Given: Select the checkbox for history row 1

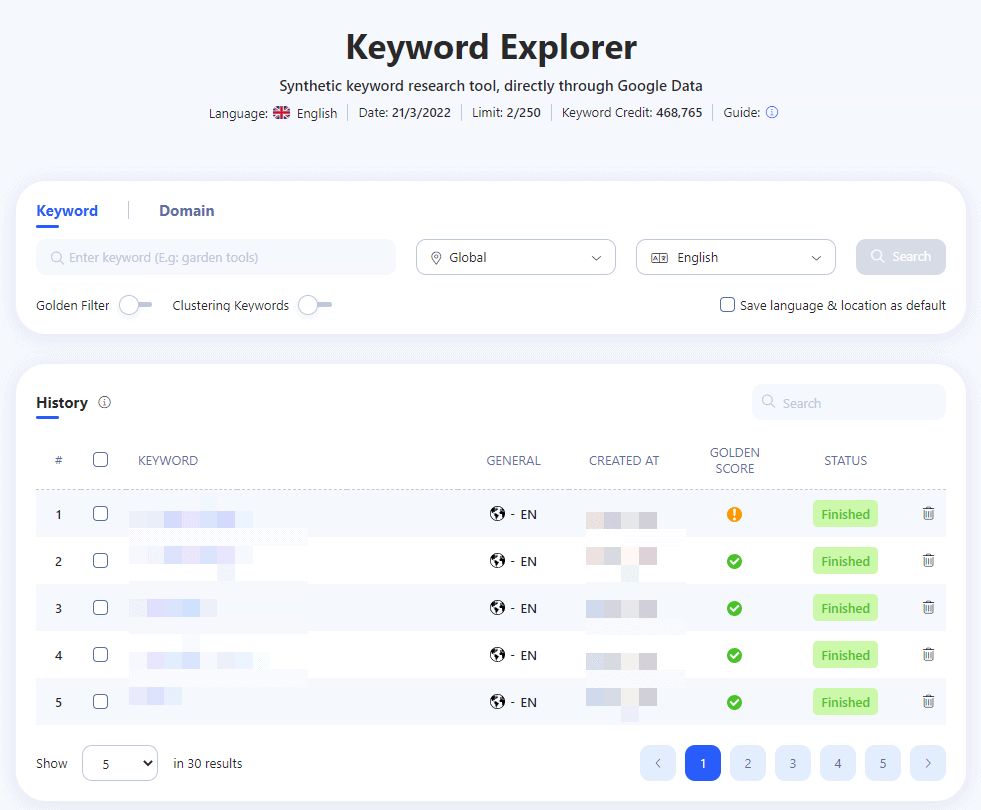Looking at the screenshot, I should pos(100,514).
